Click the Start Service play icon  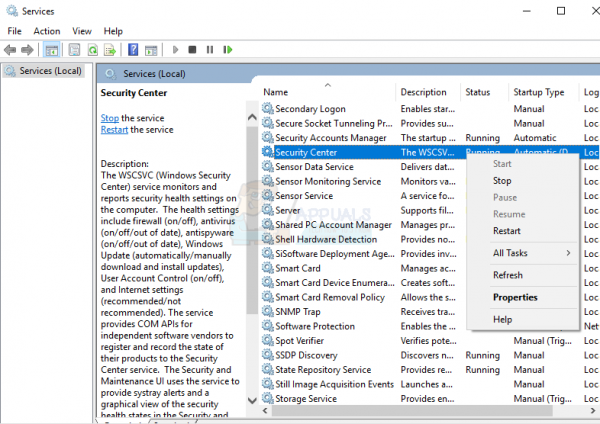tap(175, 50)
